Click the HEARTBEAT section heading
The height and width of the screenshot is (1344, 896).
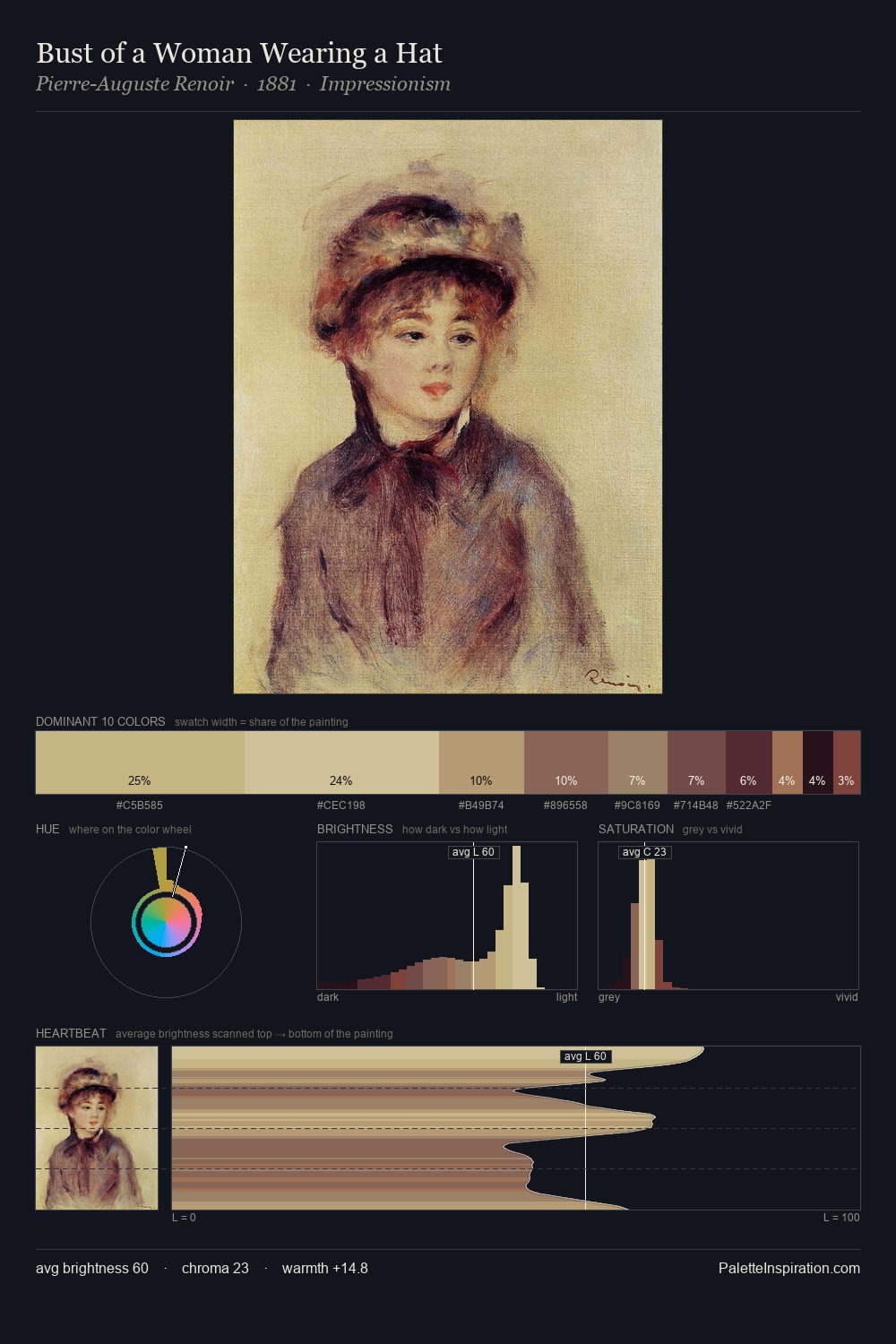click(x=71, y=1033)
